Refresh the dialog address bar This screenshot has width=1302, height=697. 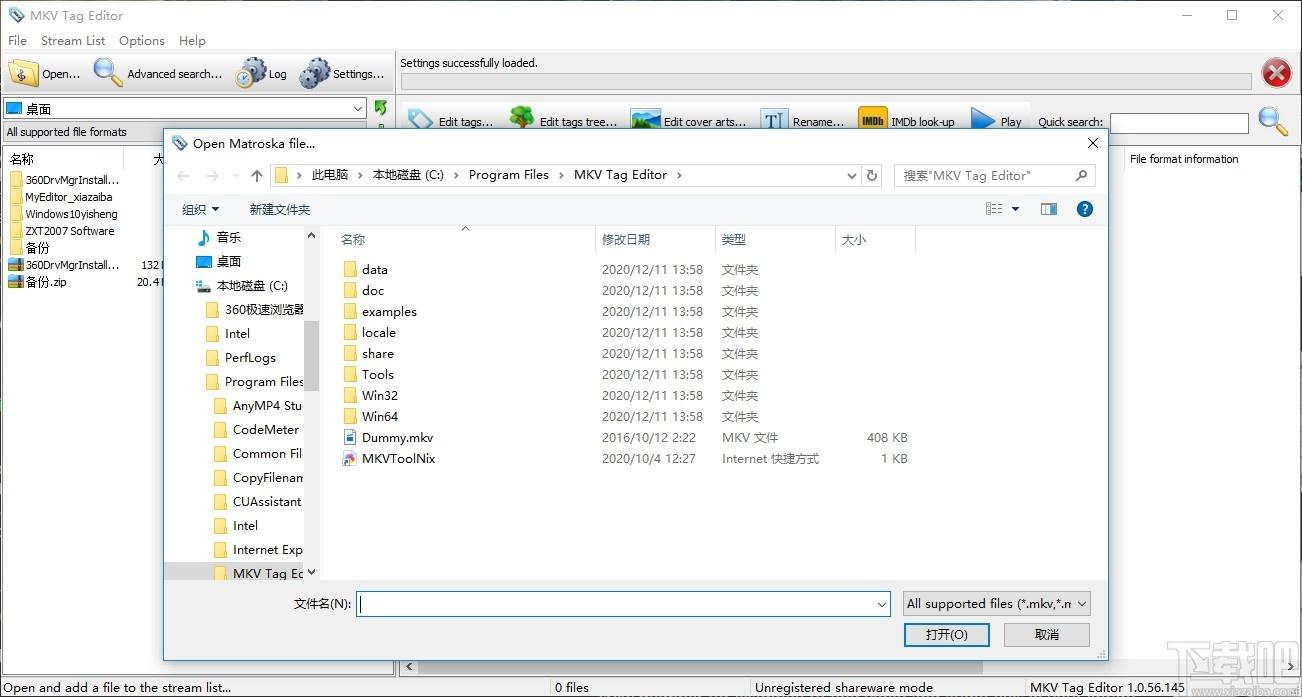[872, 175]
